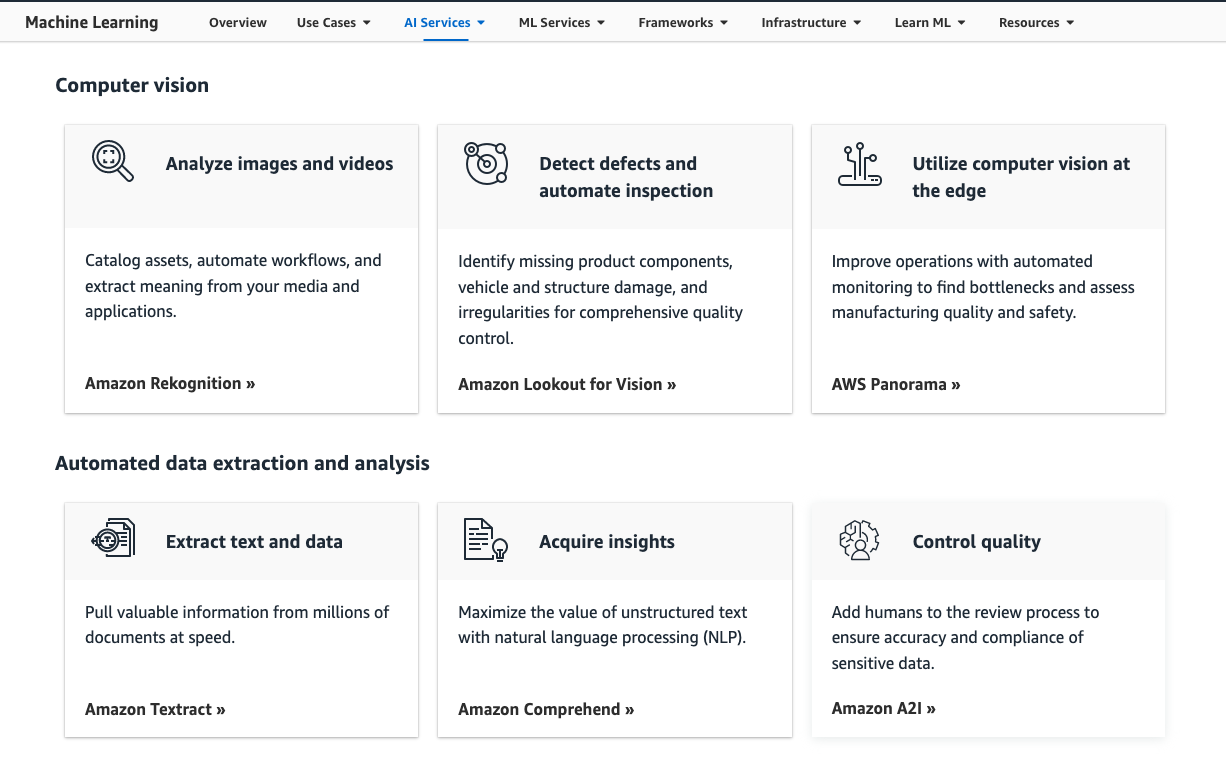Click the Extract text and data heading
Viewport: 1226px width, 773px height.
pyautogui.click(x=254, y=542)
